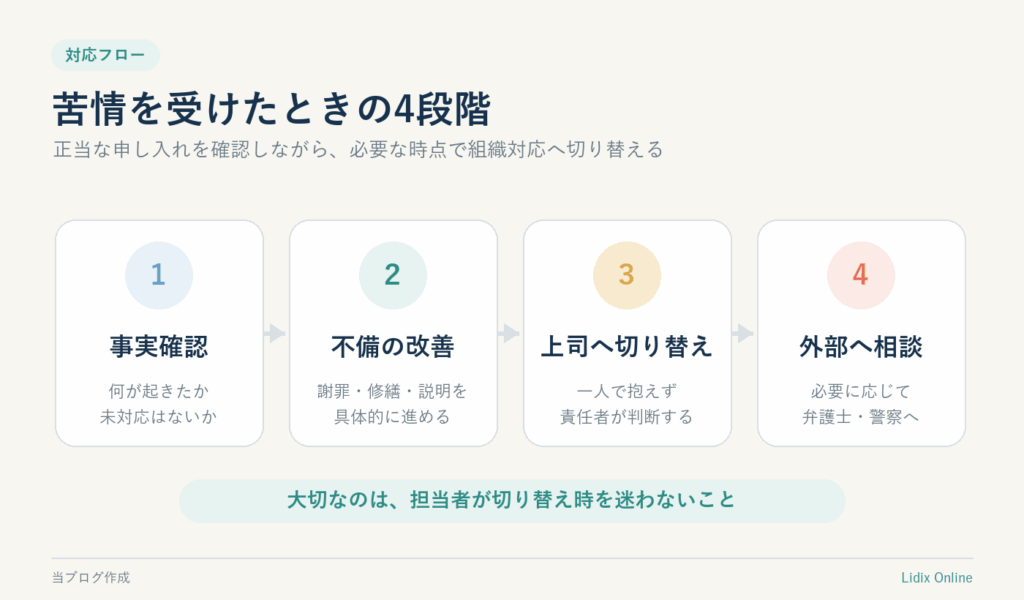Click the 当ブログ作成 footer text
This screenshot has height=600, width=1024.
coord(91,578)
